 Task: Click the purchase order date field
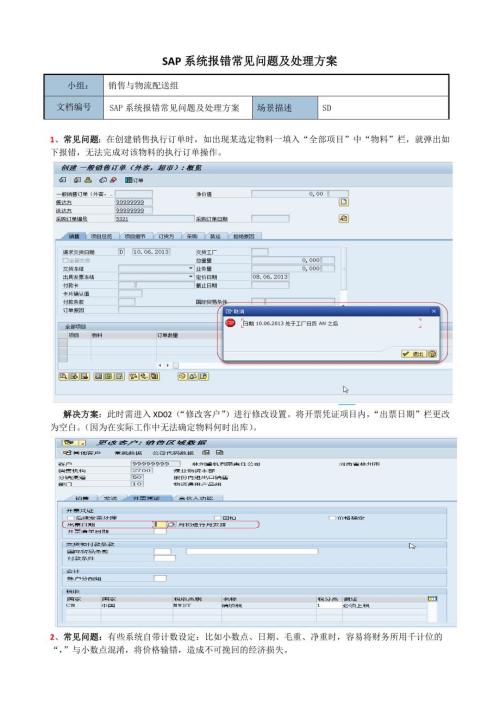pos(270,219)
